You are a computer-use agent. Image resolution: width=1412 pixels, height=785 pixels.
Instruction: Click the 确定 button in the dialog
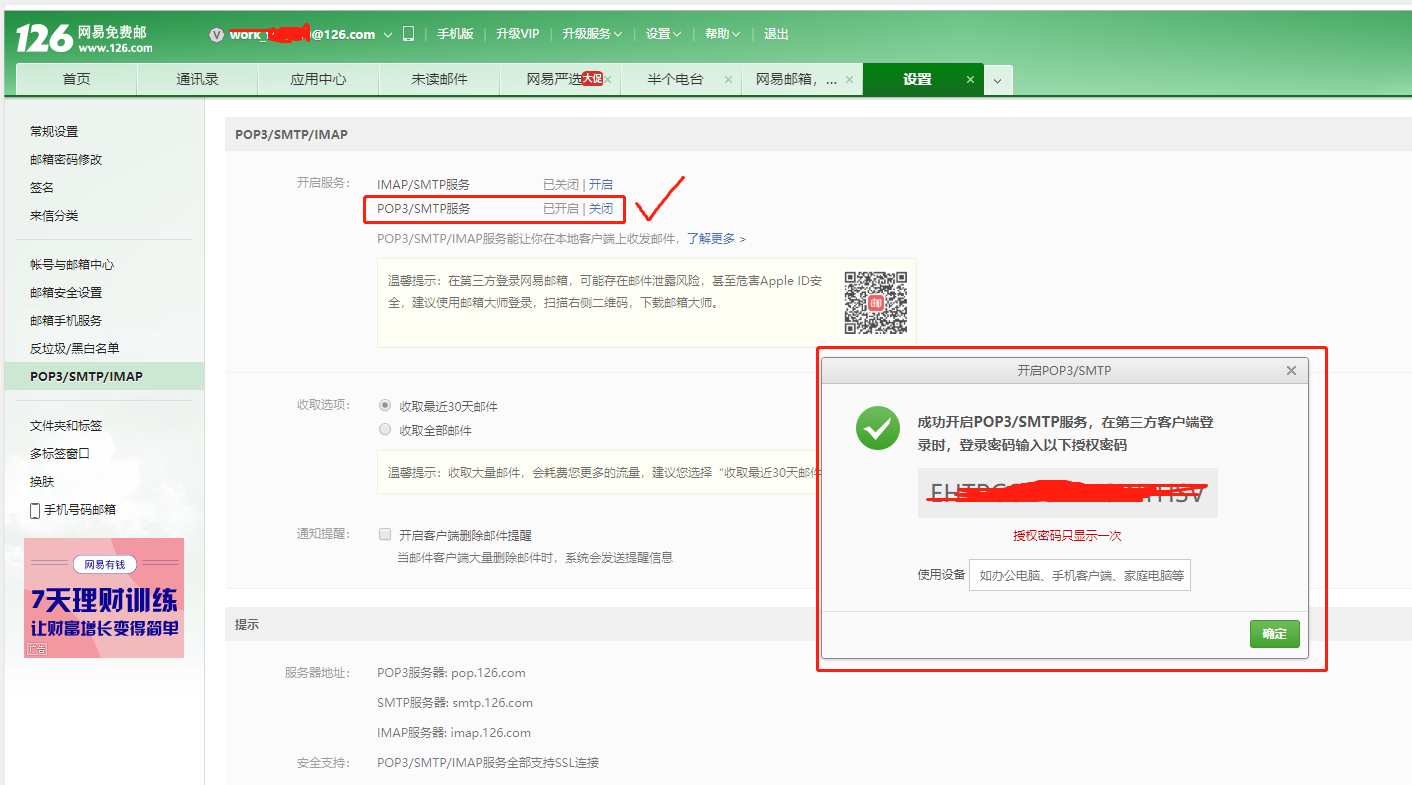(1274, 634)
